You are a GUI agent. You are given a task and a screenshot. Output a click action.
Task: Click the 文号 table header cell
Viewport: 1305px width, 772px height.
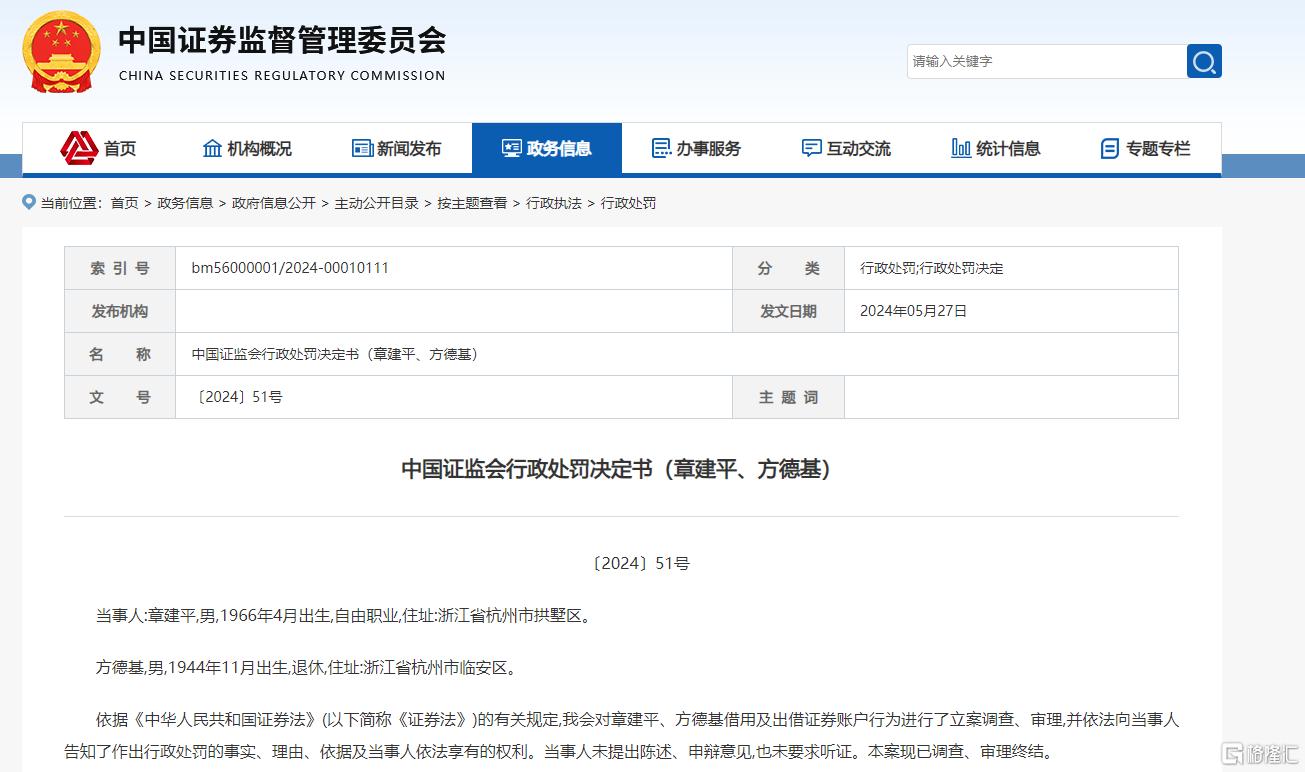click(x=120, y=397)
